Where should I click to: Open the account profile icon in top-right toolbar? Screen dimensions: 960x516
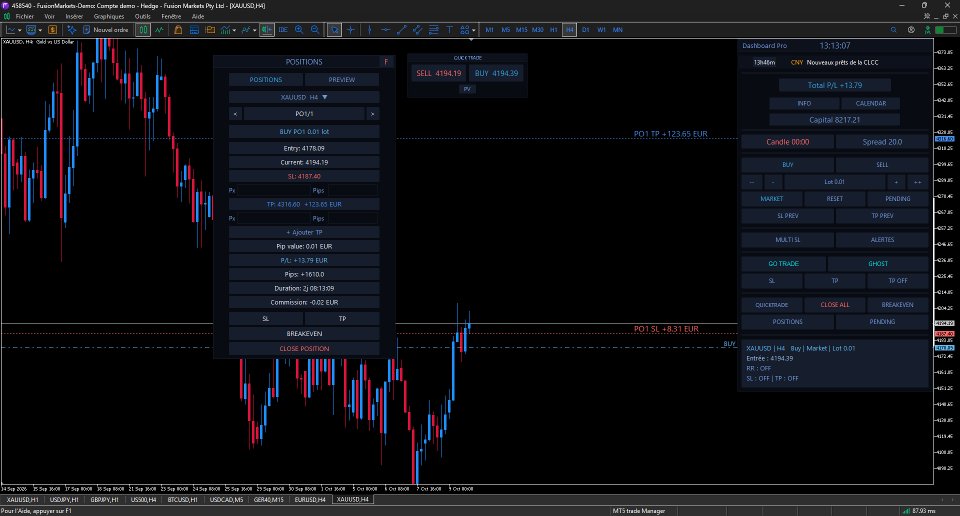[x=911, y=29]
